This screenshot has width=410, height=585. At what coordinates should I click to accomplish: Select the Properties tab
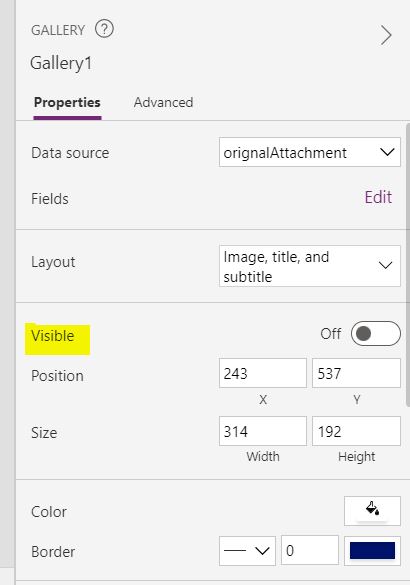(x=67, y=103)
